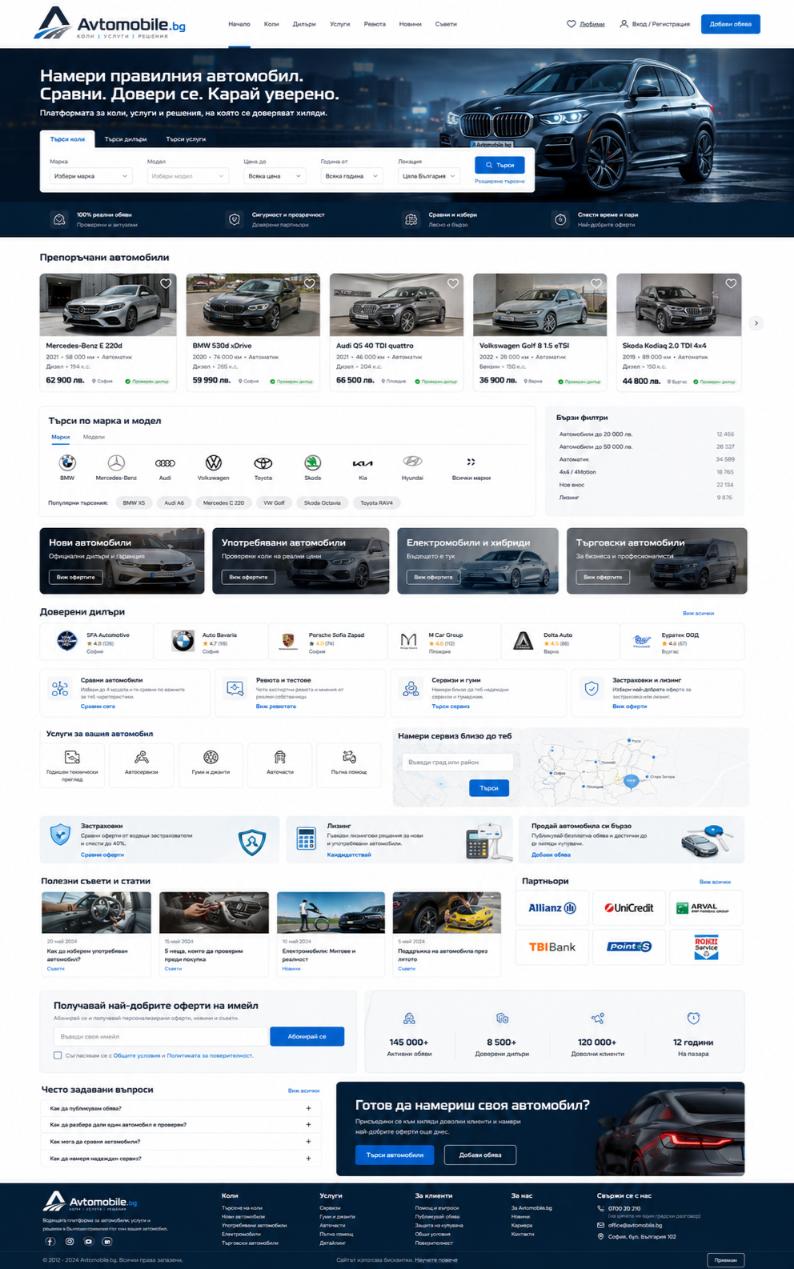Favorite the Volkswagen Golf 8 card heart

coord(596,283)
